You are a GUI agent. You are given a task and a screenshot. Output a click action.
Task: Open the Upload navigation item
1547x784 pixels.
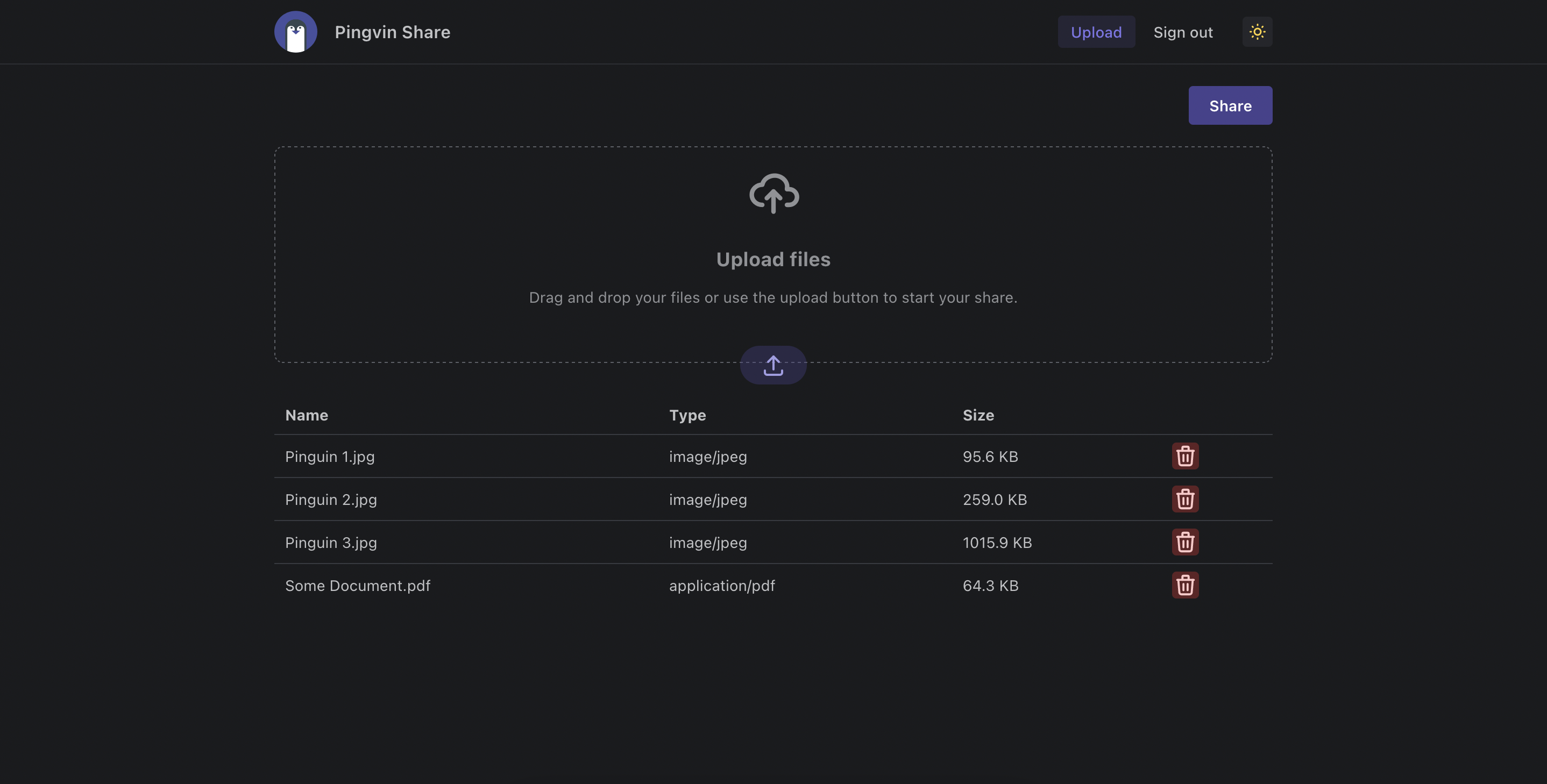[1096, 32]
